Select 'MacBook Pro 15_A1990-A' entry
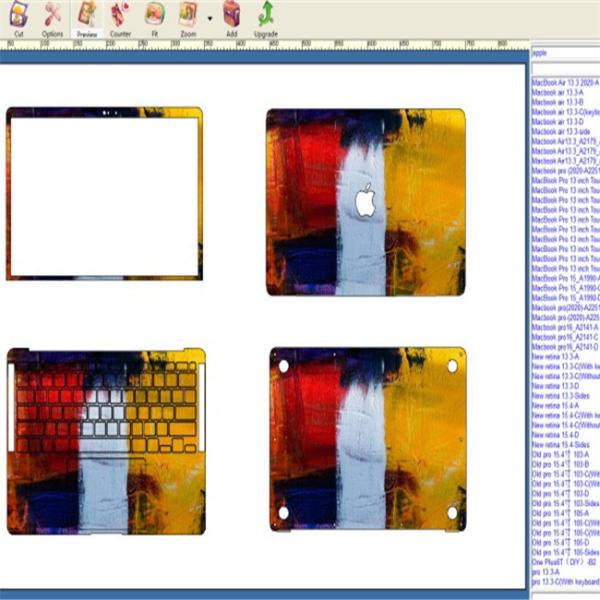This screenshot has width=600, height=600. (565, 278)
